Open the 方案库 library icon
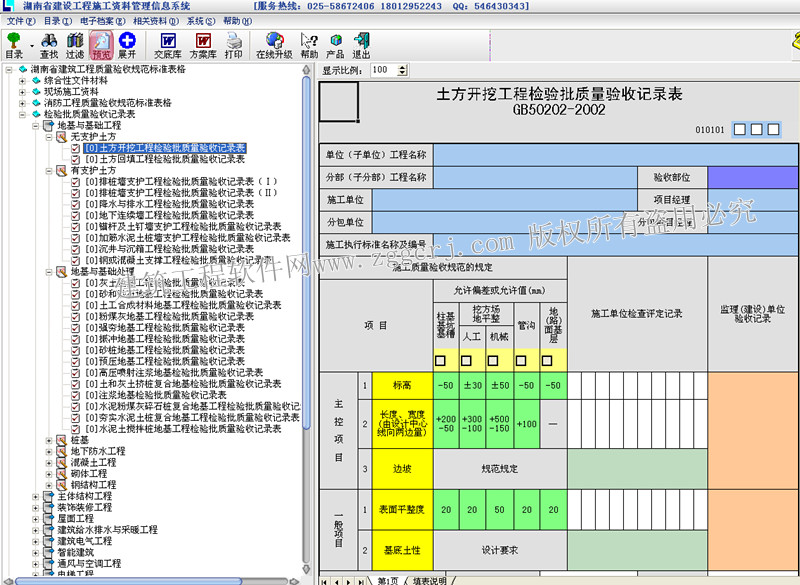Viewport: 800px width, 585px height. click(202, 45)
